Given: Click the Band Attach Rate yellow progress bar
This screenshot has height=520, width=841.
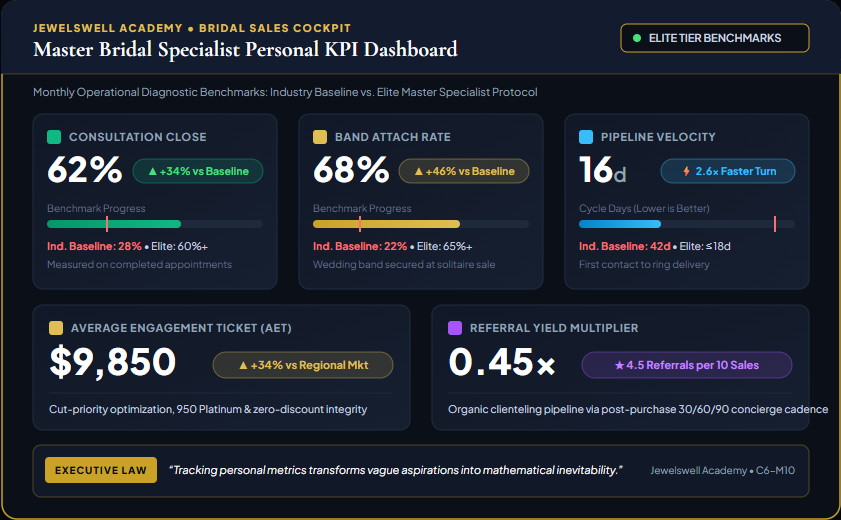Looking at the screenshot, I should [386, 224].
